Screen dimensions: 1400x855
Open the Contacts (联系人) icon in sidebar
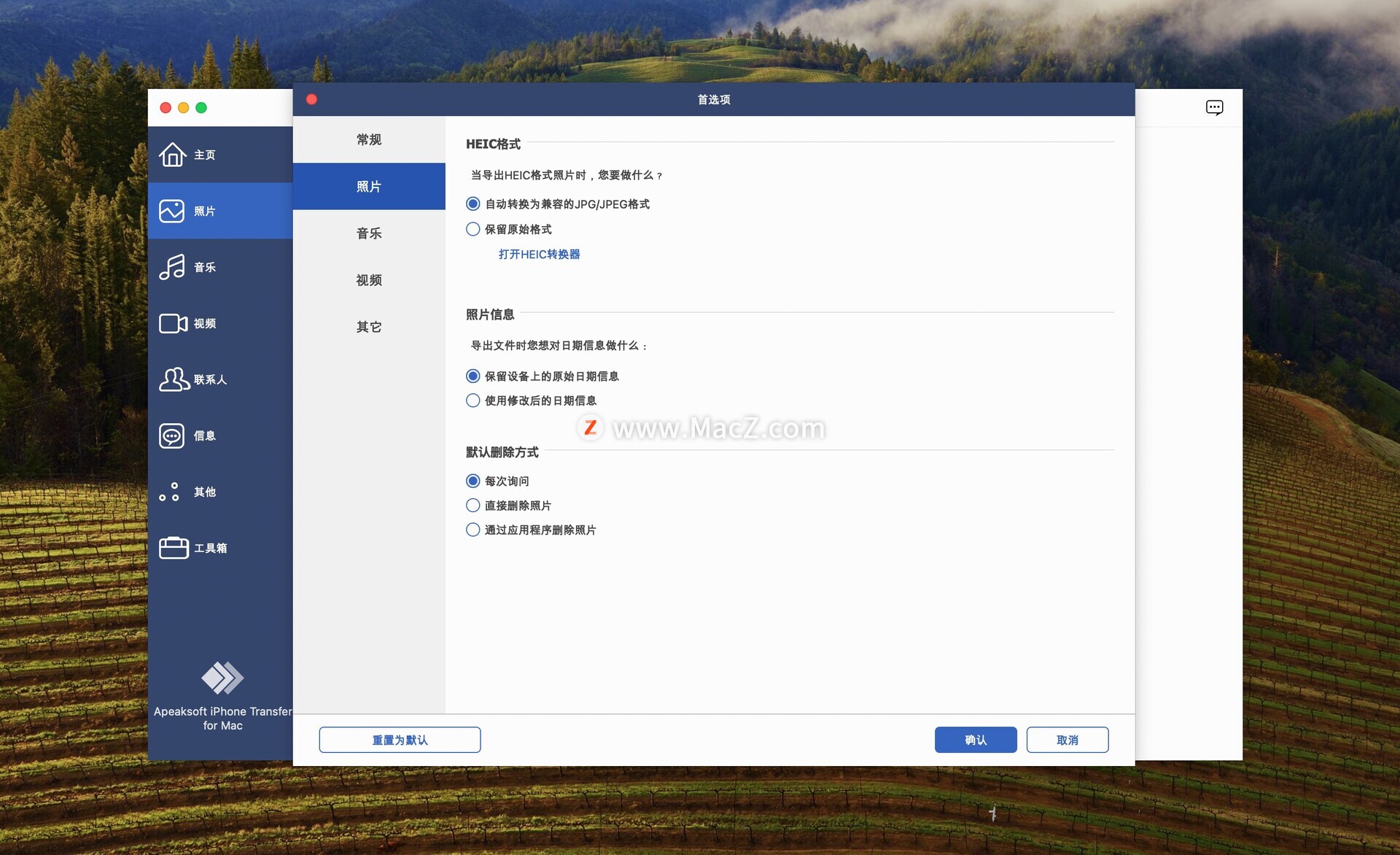pos(174,379)
